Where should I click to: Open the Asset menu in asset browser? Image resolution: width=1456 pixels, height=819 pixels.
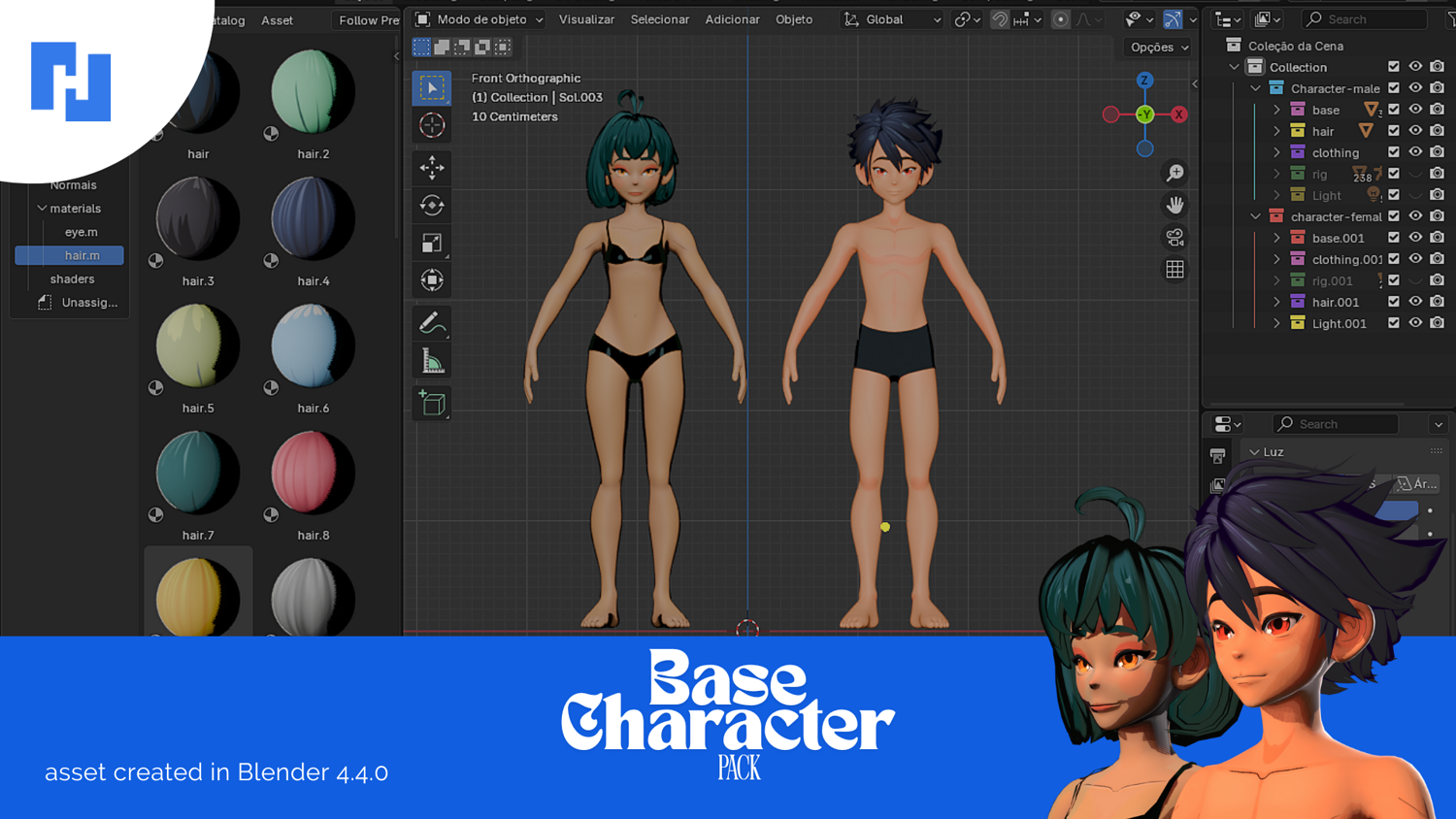(277, 20)
